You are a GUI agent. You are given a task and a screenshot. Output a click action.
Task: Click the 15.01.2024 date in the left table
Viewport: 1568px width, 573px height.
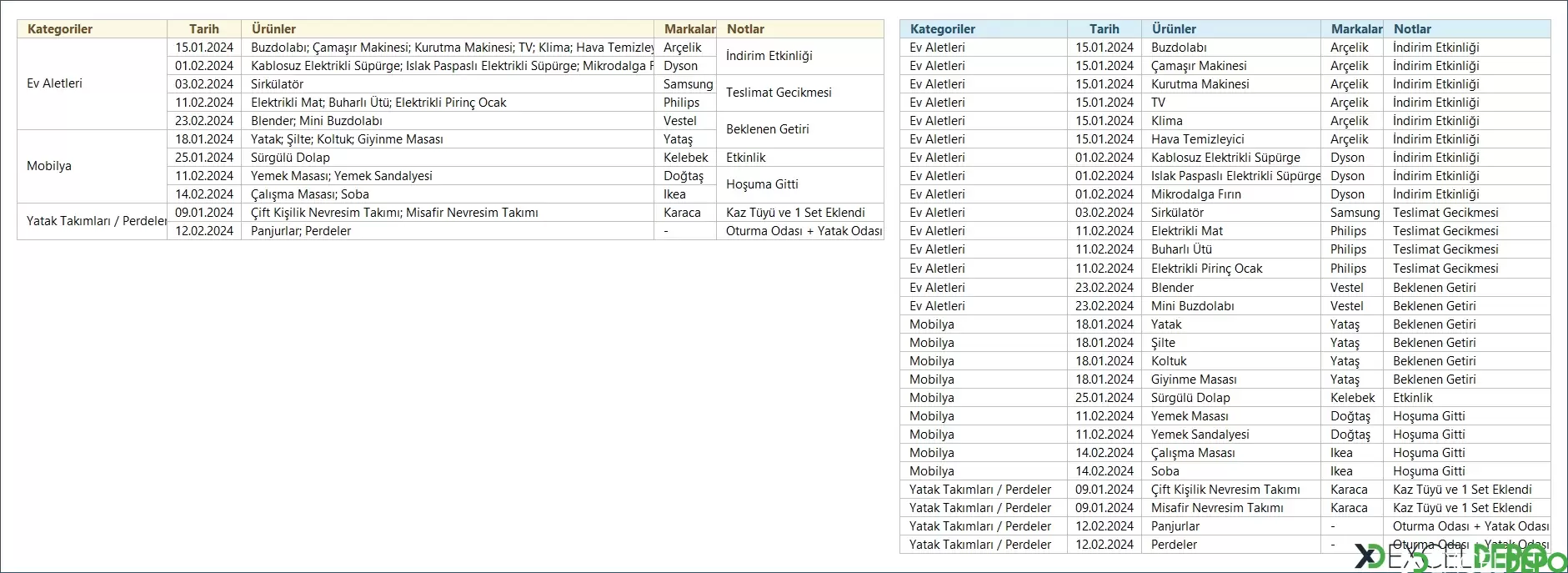tap(204, 48)
